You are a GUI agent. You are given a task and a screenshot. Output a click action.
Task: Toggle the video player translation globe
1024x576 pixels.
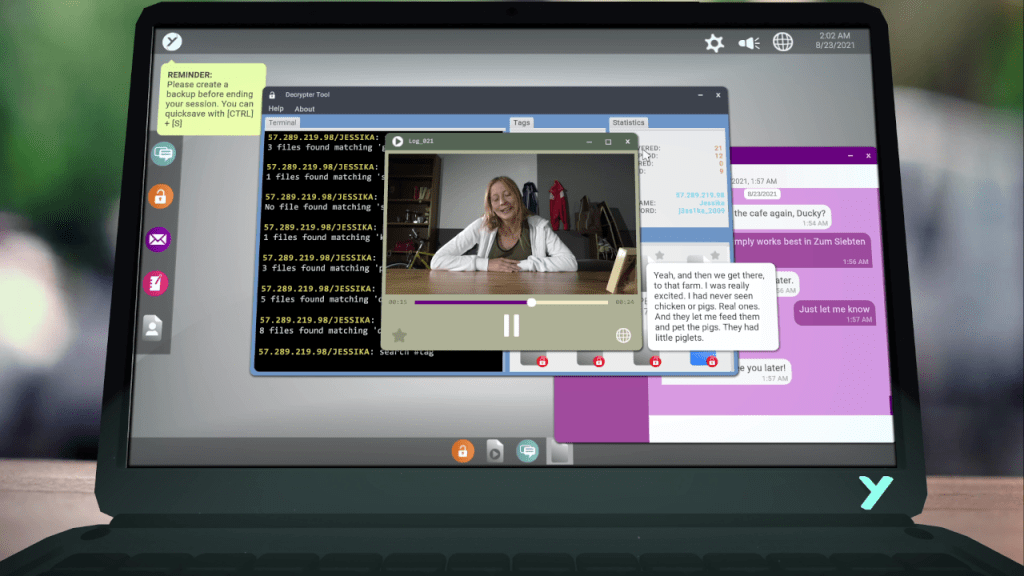(x=623, y=335)
